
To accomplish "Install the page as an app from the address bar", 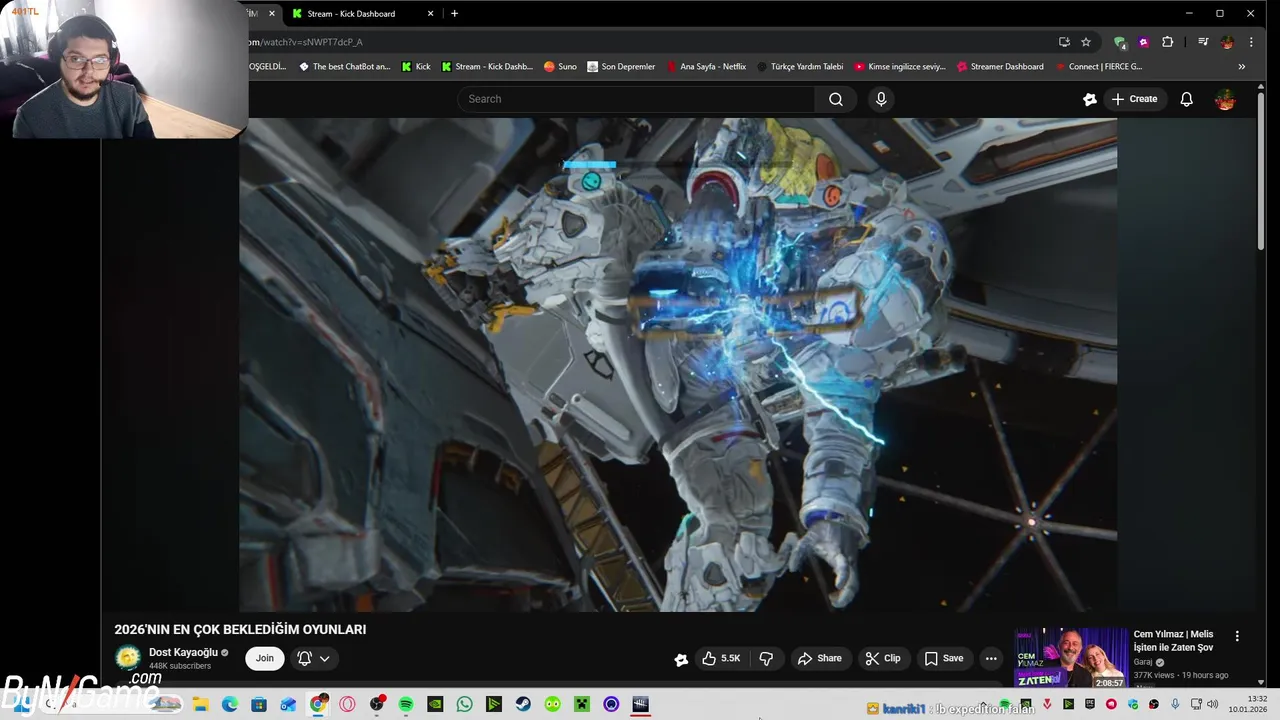I will [1064, 42].
